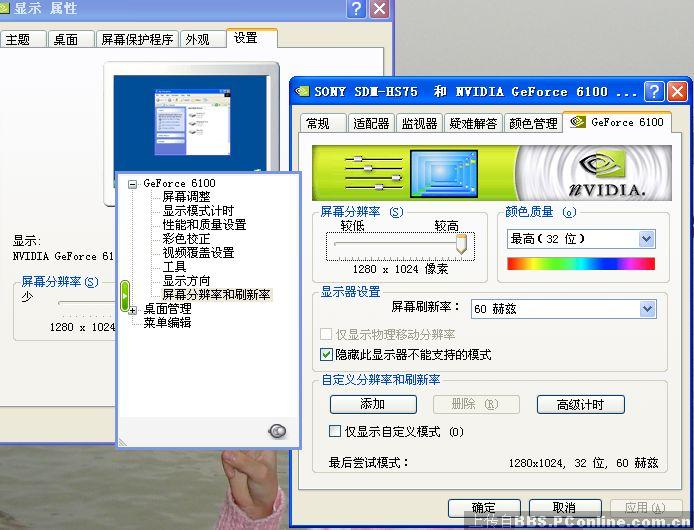Select 桌面管理 in the tree
Image resolution: width=694 pixels, height=530 pixels.
167,309
